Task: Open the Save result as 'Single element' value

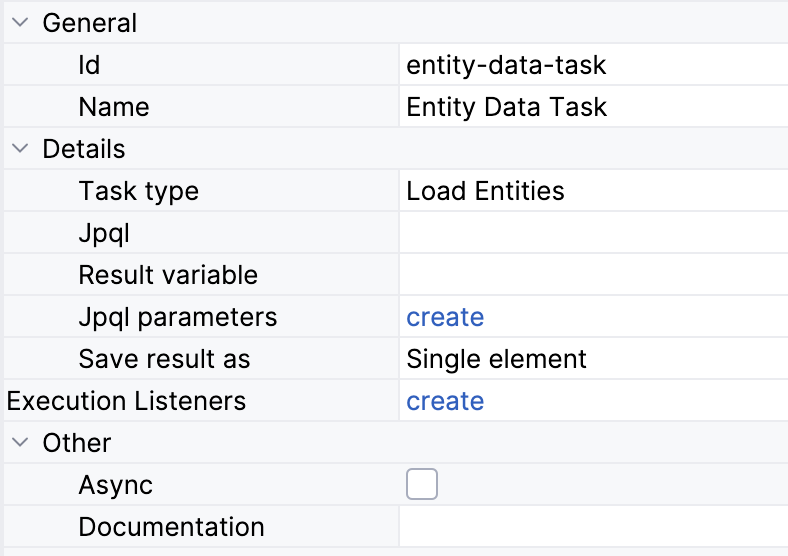Action: [496, 359]
